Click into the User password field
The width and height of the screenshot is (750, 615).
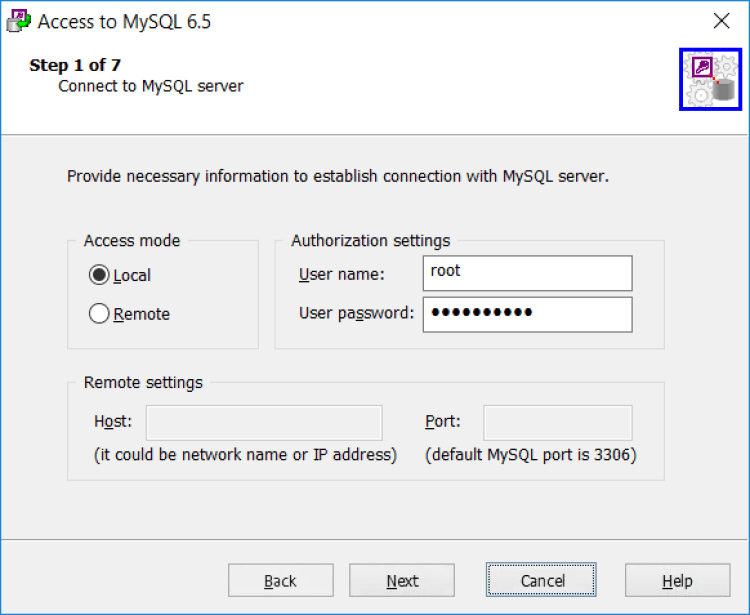(x=527, y=313)
